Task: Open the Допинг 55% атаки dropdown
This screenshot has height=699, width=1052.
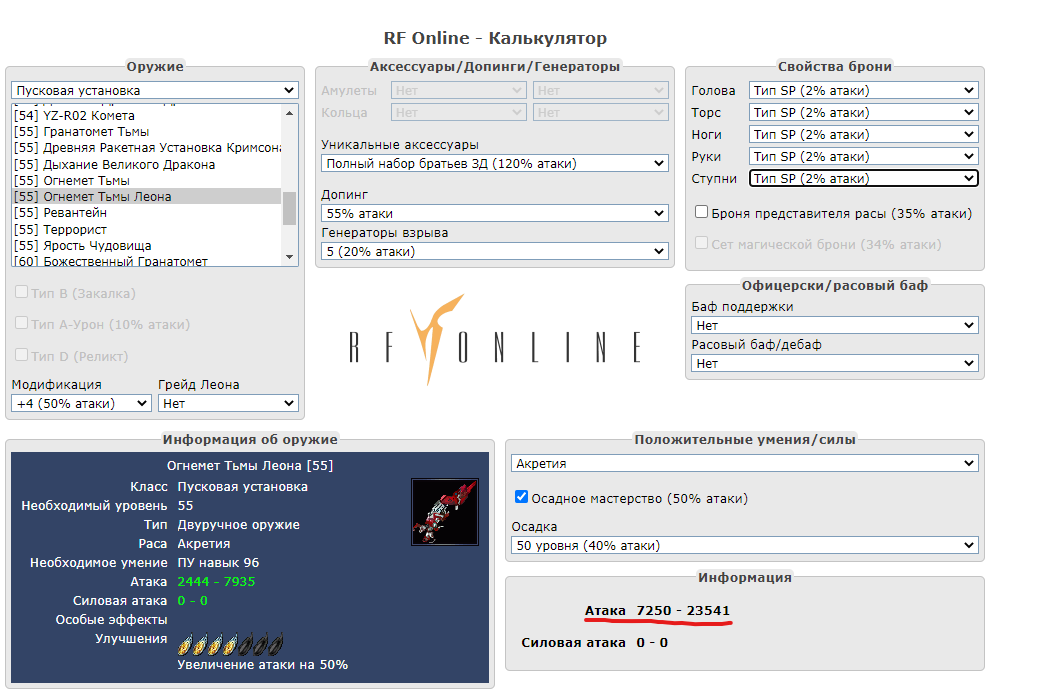Action: point(494,213)
